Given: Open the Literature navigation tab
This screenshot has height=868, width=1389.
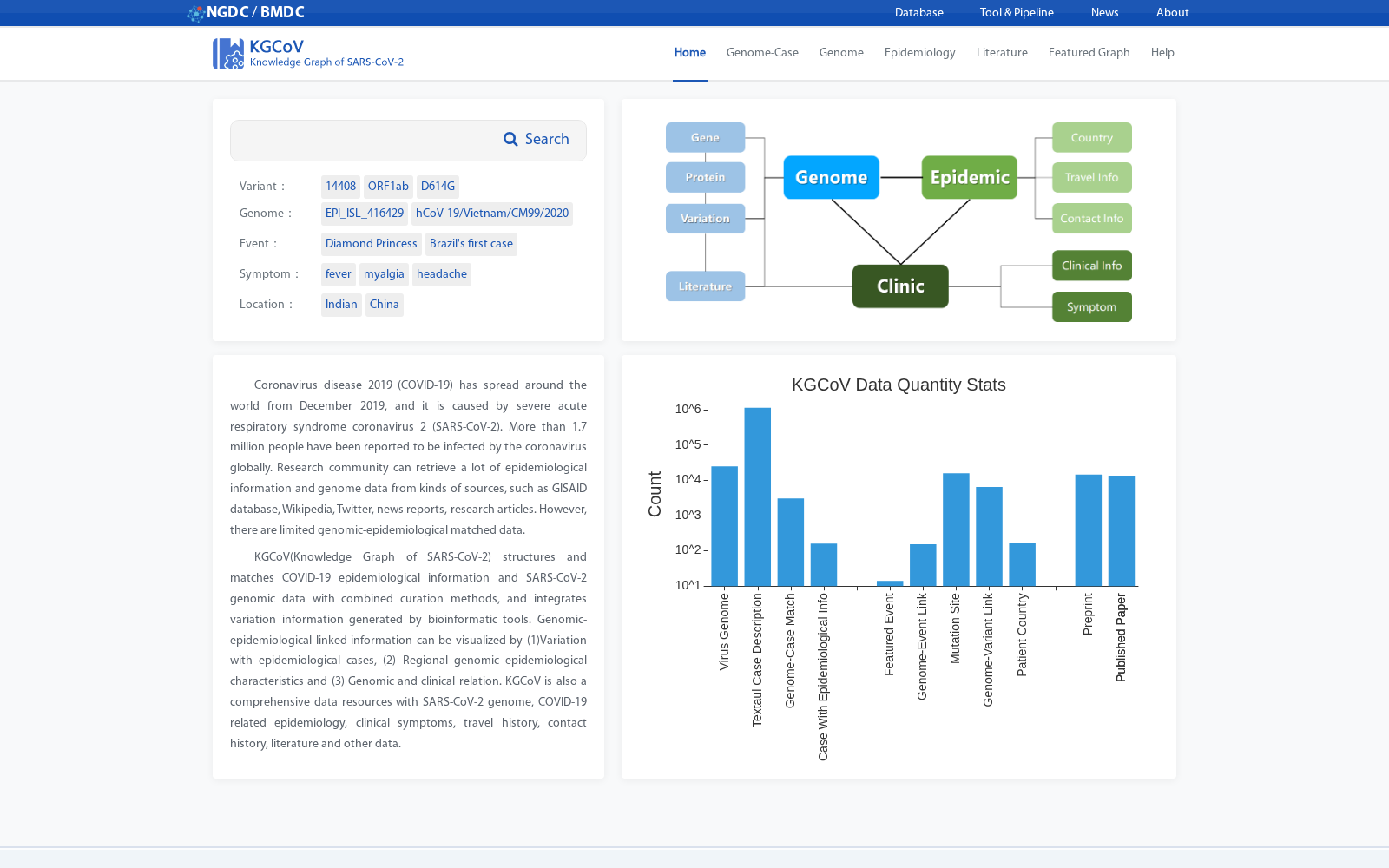Looking at the screenshot, I should pos(1002,53).
